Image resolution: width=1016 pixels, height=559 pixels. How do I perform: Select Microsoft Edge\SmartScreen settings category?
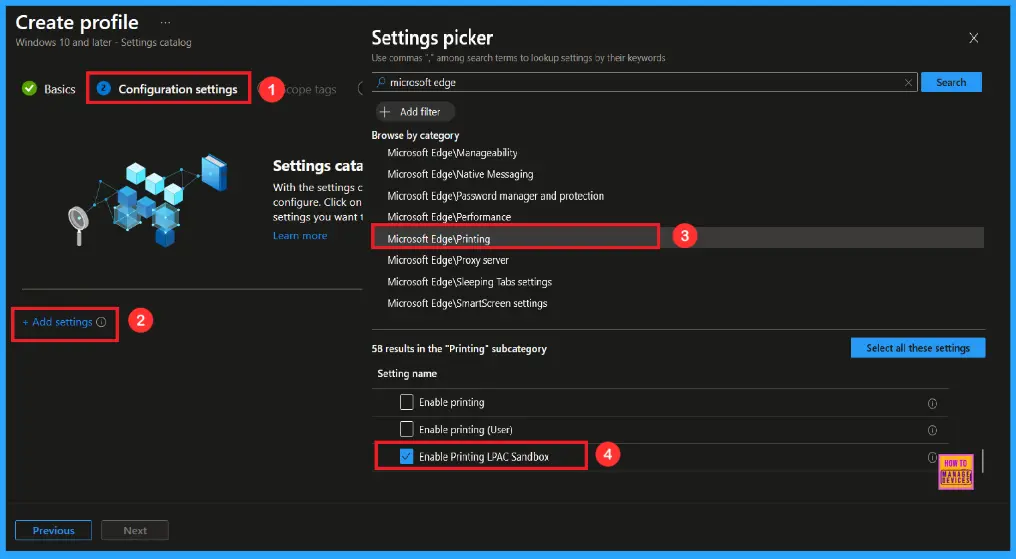coord(467,303)
